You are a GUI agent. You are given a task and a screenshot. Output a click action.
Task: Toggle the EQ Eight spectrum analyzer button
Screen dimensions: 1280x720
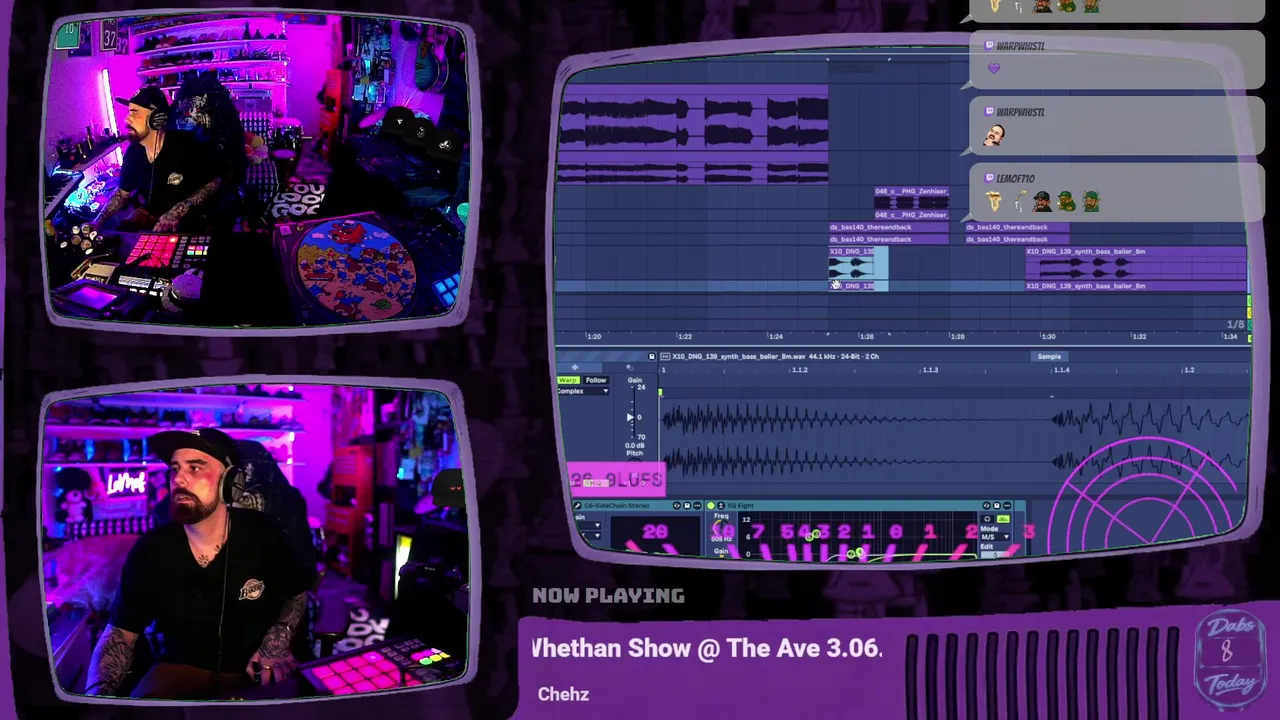[x=1004, y=519]
